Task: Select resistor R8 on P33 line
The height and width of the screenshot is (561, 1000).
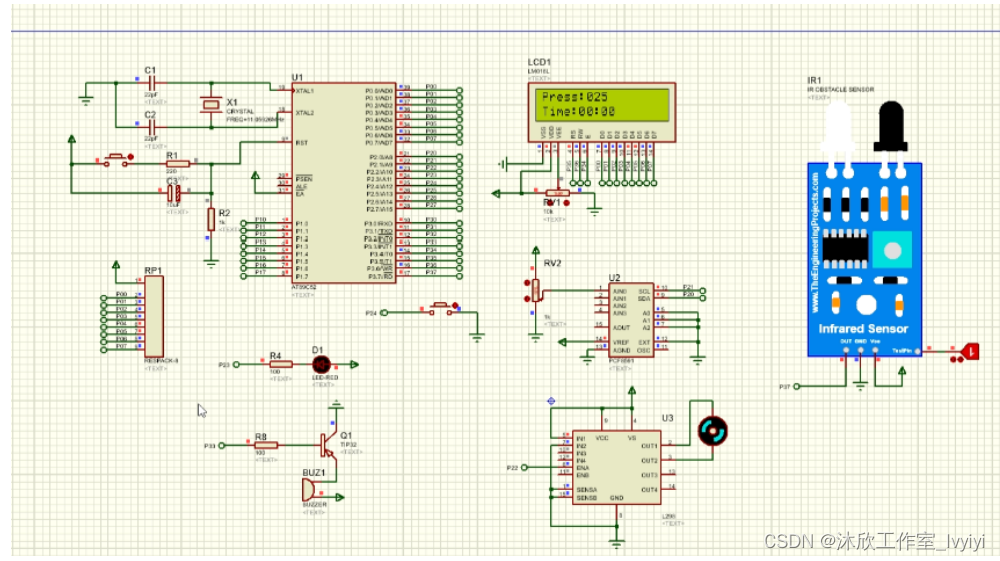Action: [x=265, y=445]
